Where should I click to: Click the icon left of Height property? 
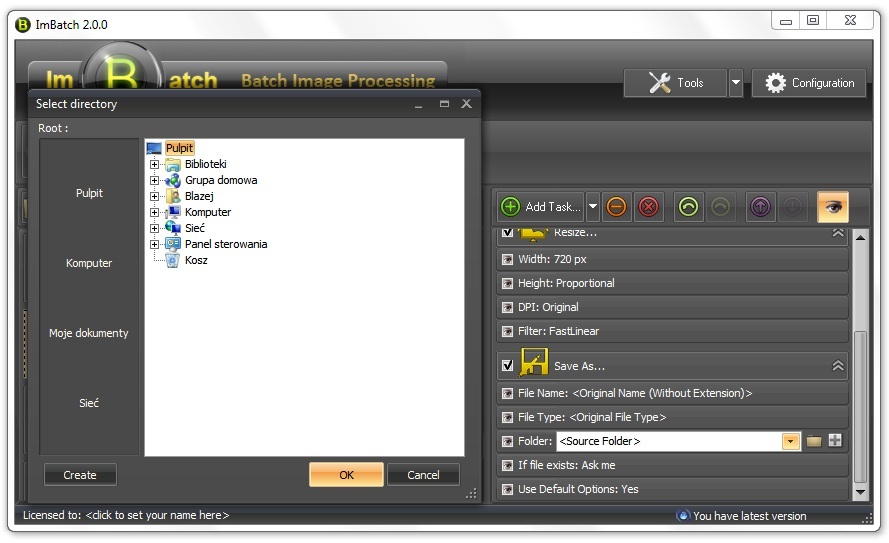click(x=507, y=283)
